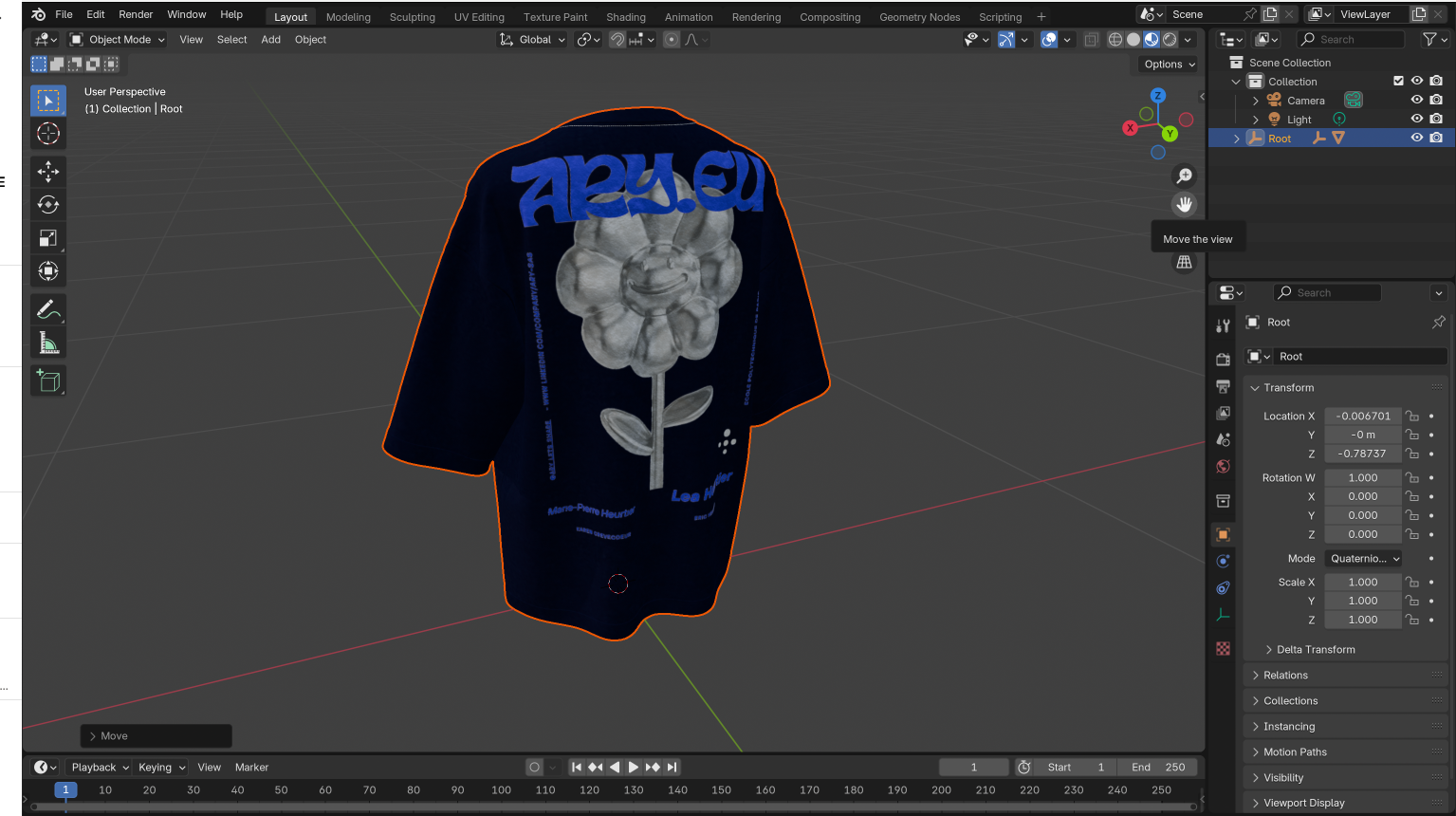
Task: Click the Zoom view magnifier icon
Action: click(1185, 176)
